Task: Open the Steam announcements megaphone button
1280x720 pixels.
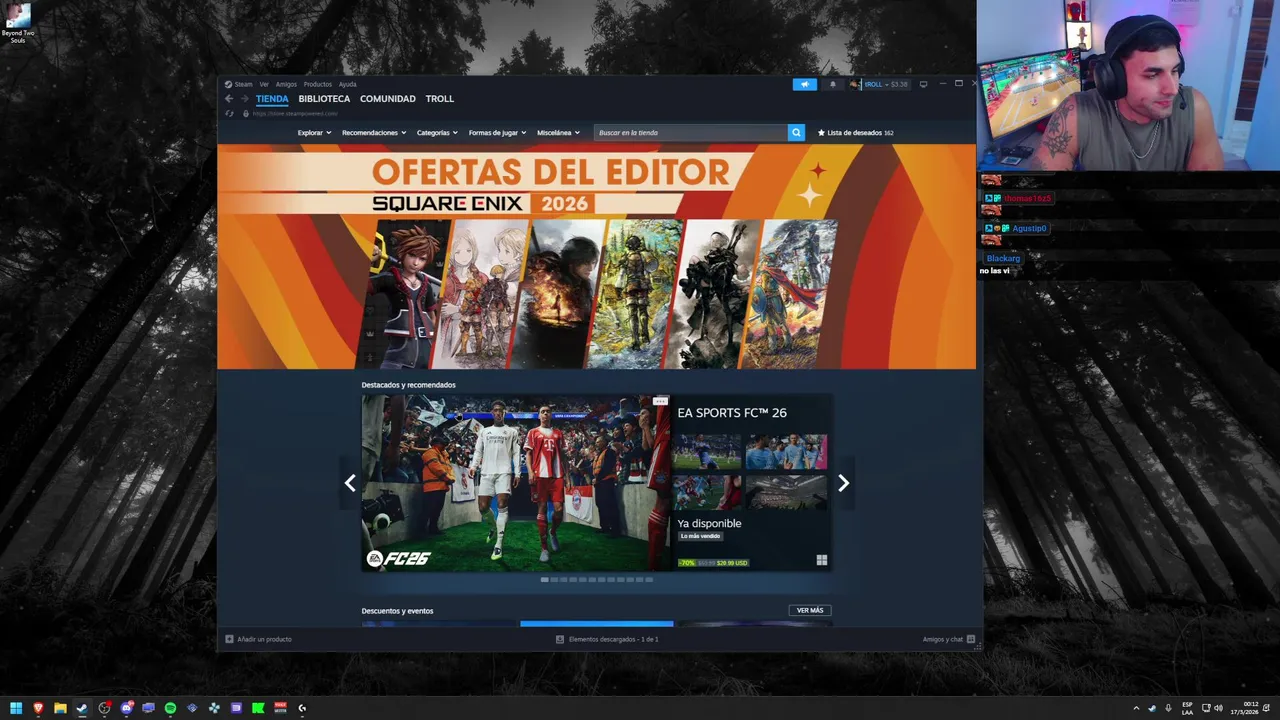Action: click(x=805, y=84)
